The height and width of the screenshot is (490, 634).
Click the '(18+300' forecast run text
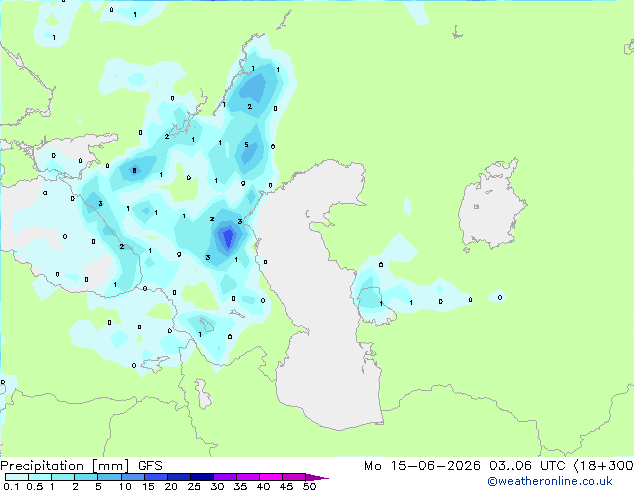pos(604,466)
